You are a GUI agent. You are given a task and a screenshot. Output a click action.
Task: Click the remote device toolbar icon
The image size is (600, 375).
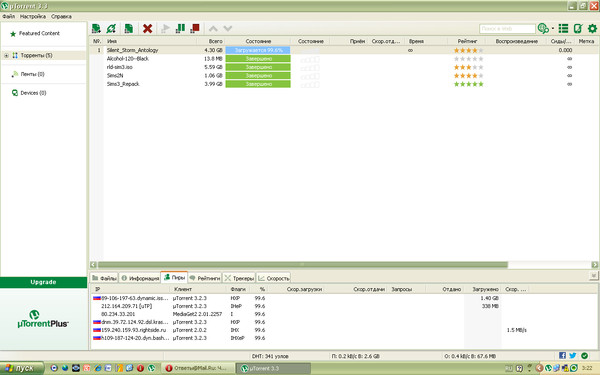coord(578,28)
